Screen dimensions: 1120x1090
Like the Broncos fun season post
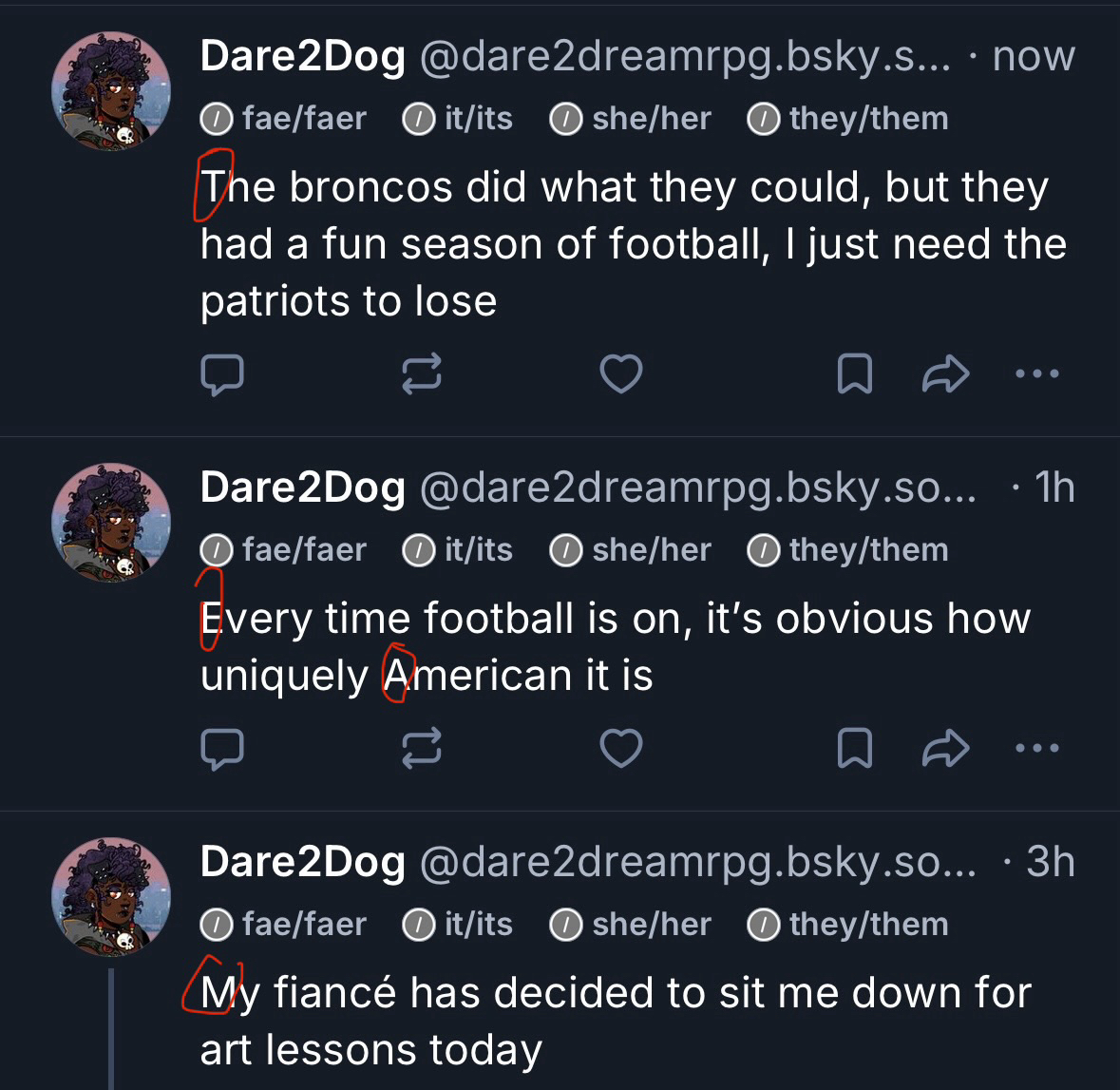(621, 374)
